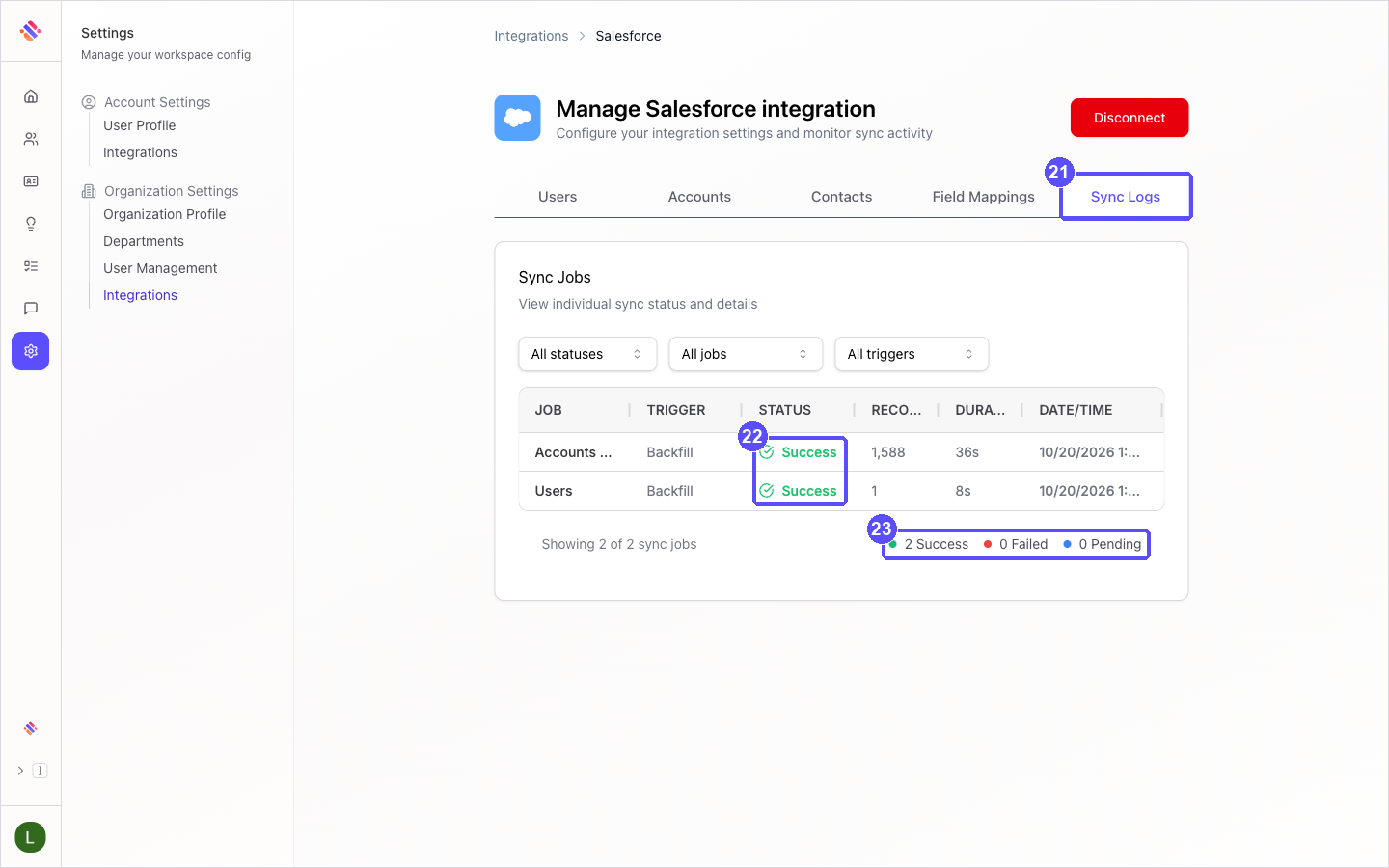
Task: Expand the sidebar with the chevron toggle
Action: tap(20, 771)
